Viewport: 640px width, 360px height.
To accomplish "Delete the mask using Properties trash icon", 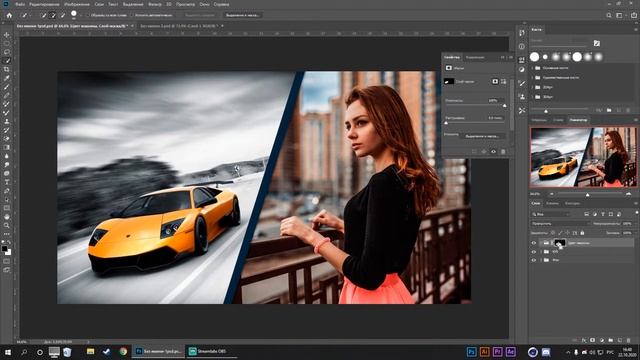I will click(503, 151).
